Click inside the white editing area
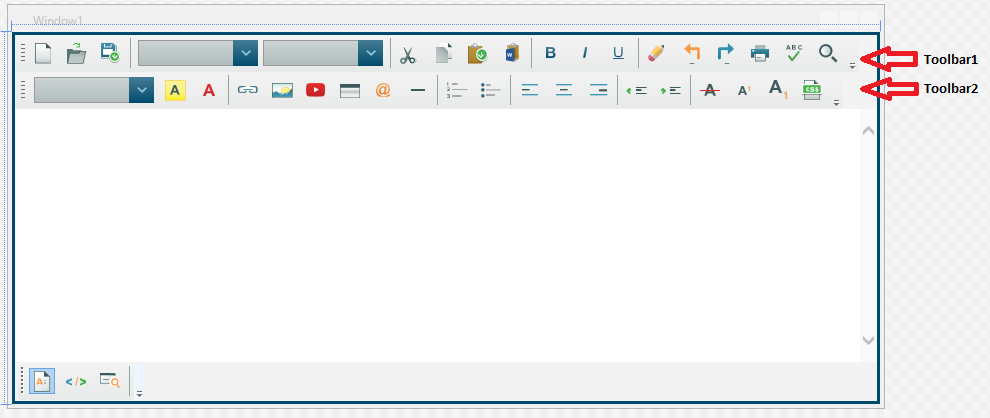Screen dimensions: 990x418 [437, 235]
